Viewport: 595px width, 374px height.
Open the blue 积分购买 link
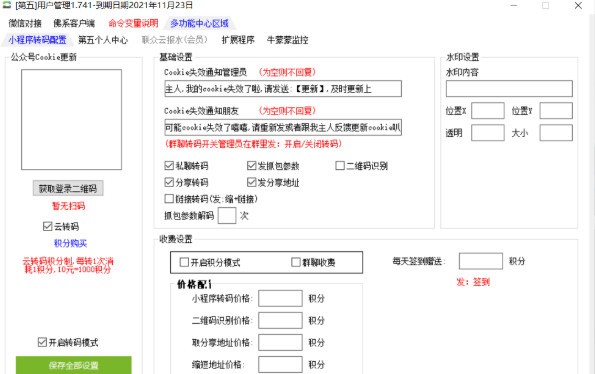(71, 243)
